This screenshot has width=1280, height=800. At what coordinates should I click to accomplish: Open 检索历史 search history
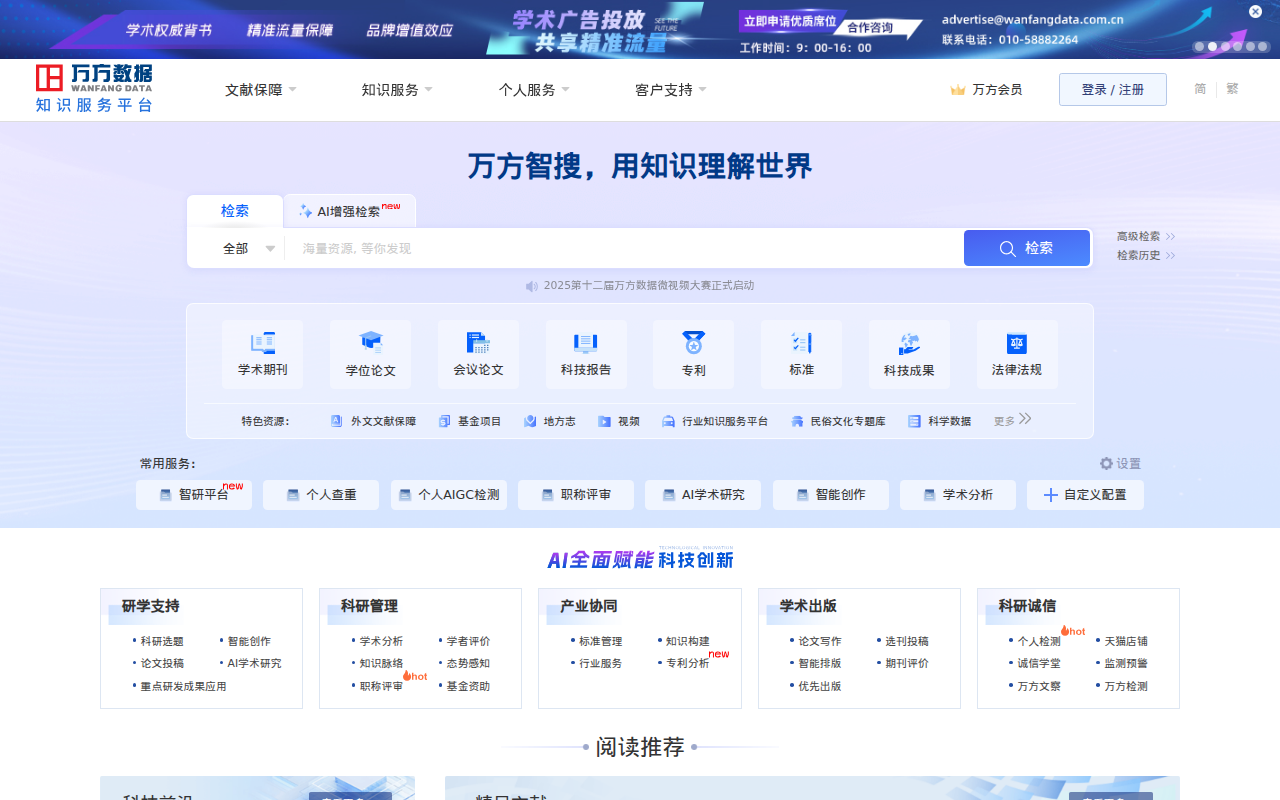point(1146,256)
